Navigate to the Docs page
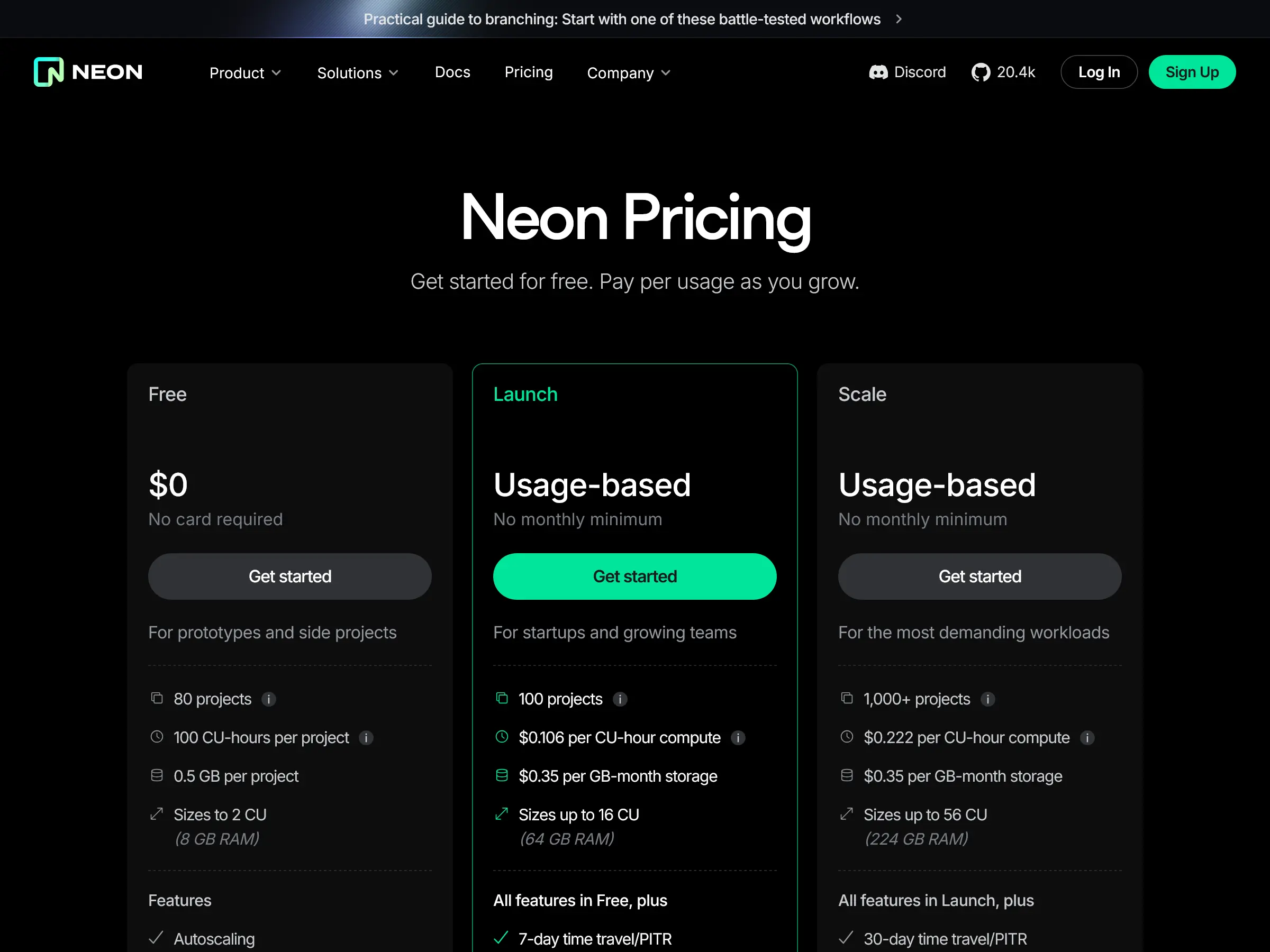This screenshot has width=1270, height=952. point(452,72)
